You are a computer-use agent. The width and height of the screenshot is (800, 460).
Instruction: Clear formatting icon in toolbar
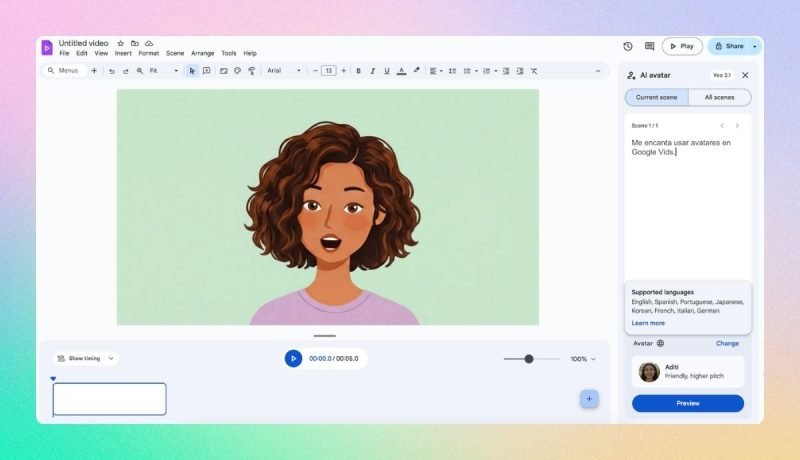tap(534, 71)
